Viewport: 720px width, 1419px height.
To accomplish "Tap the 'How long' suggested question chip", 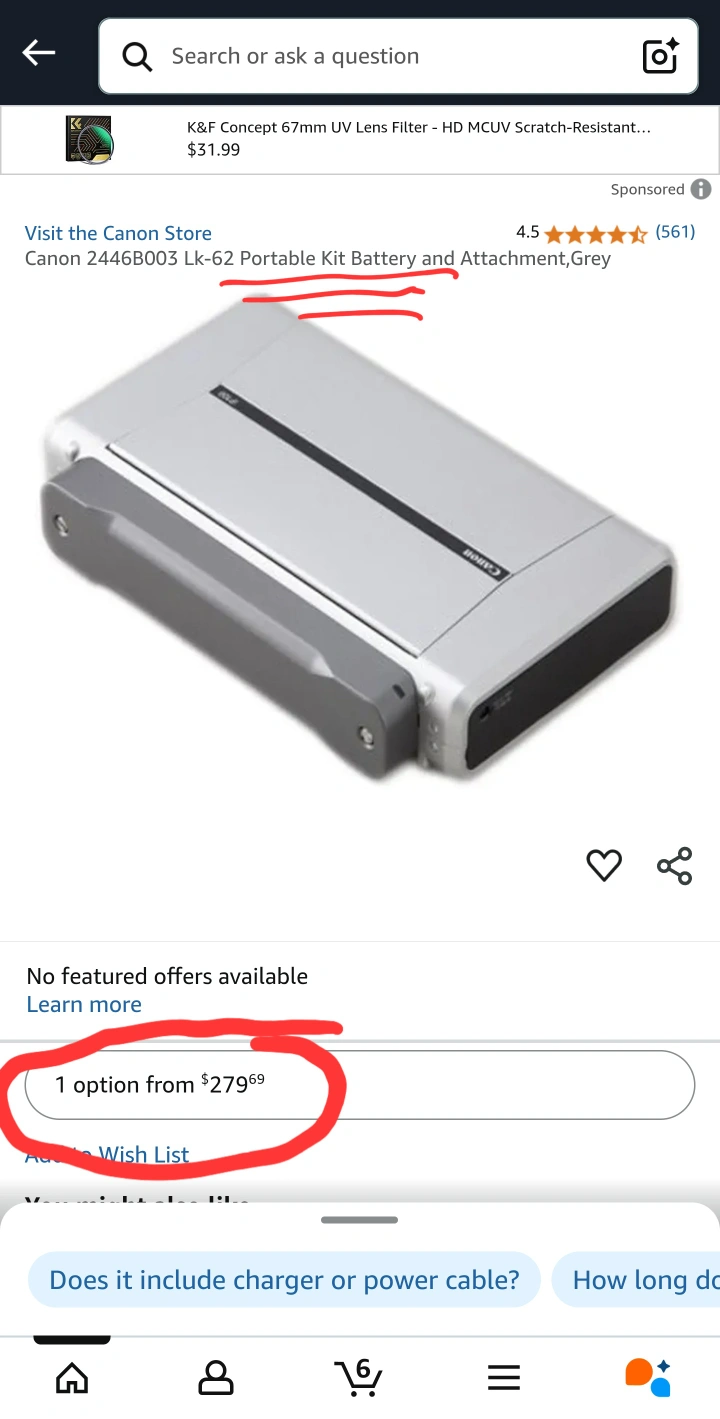I will (x=636, y=1280).
